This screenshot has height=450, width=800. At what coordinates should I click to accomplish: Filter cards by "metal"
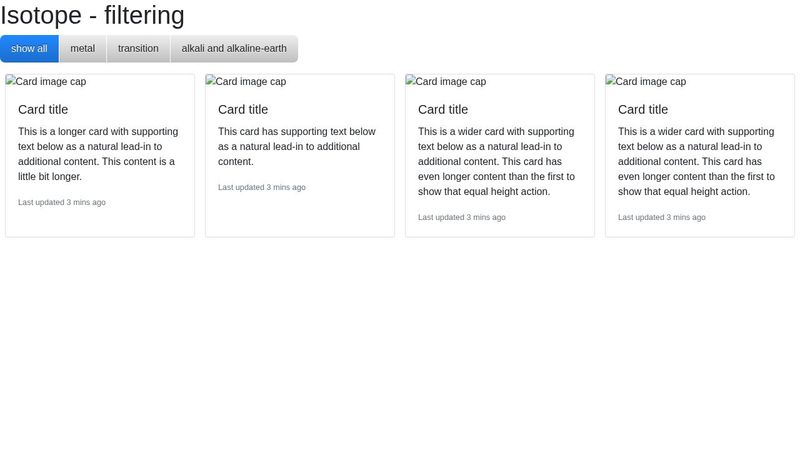coord(82,48)
